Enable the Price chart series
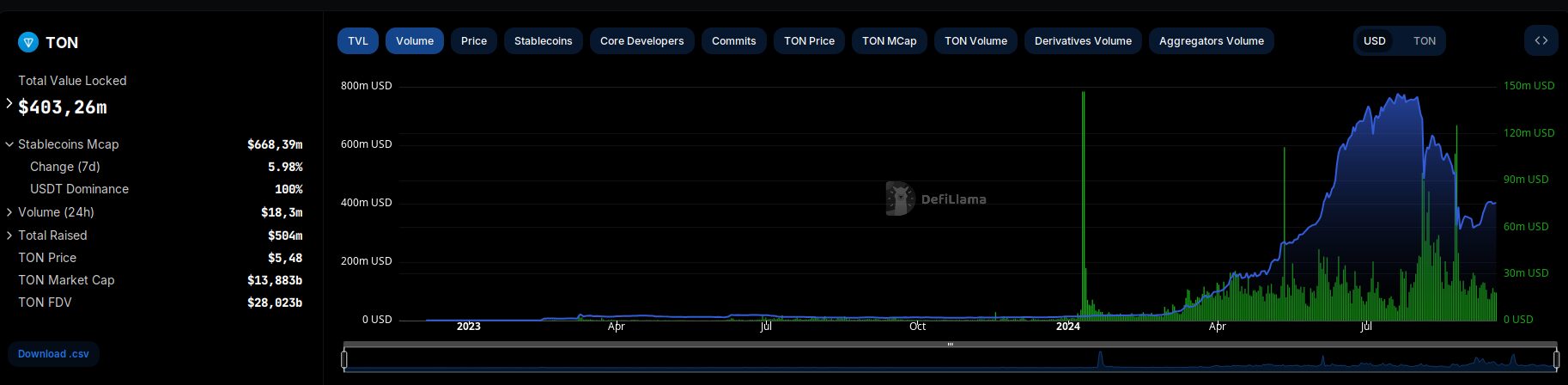 474,40
